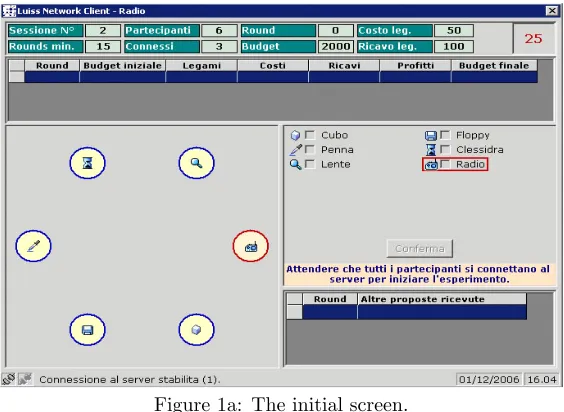This screenshot has width=564, height=412.
Task: Click the magnifier icon beside the Lente label
Action: click(295, 164)
